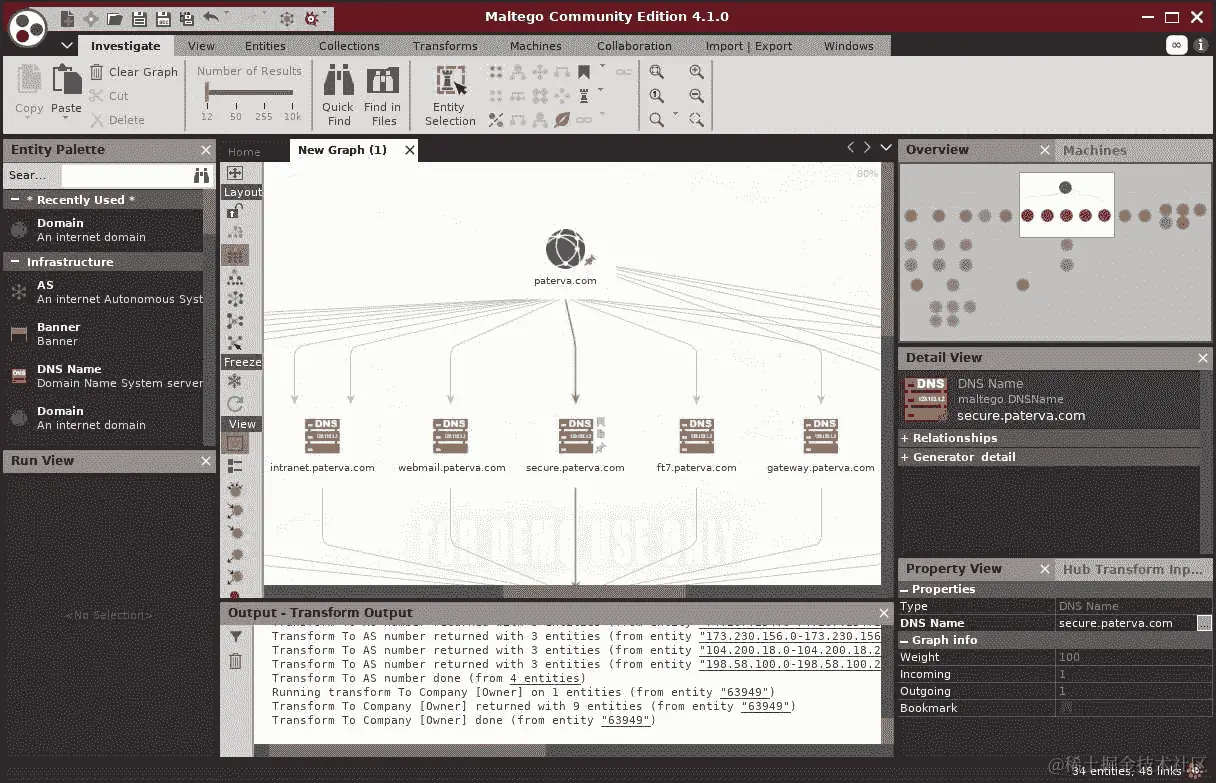The width and height of the screenshot is (1216, 783).
Task: Collapse the Recently Used palette group
Action: click(x=15, y=200)
